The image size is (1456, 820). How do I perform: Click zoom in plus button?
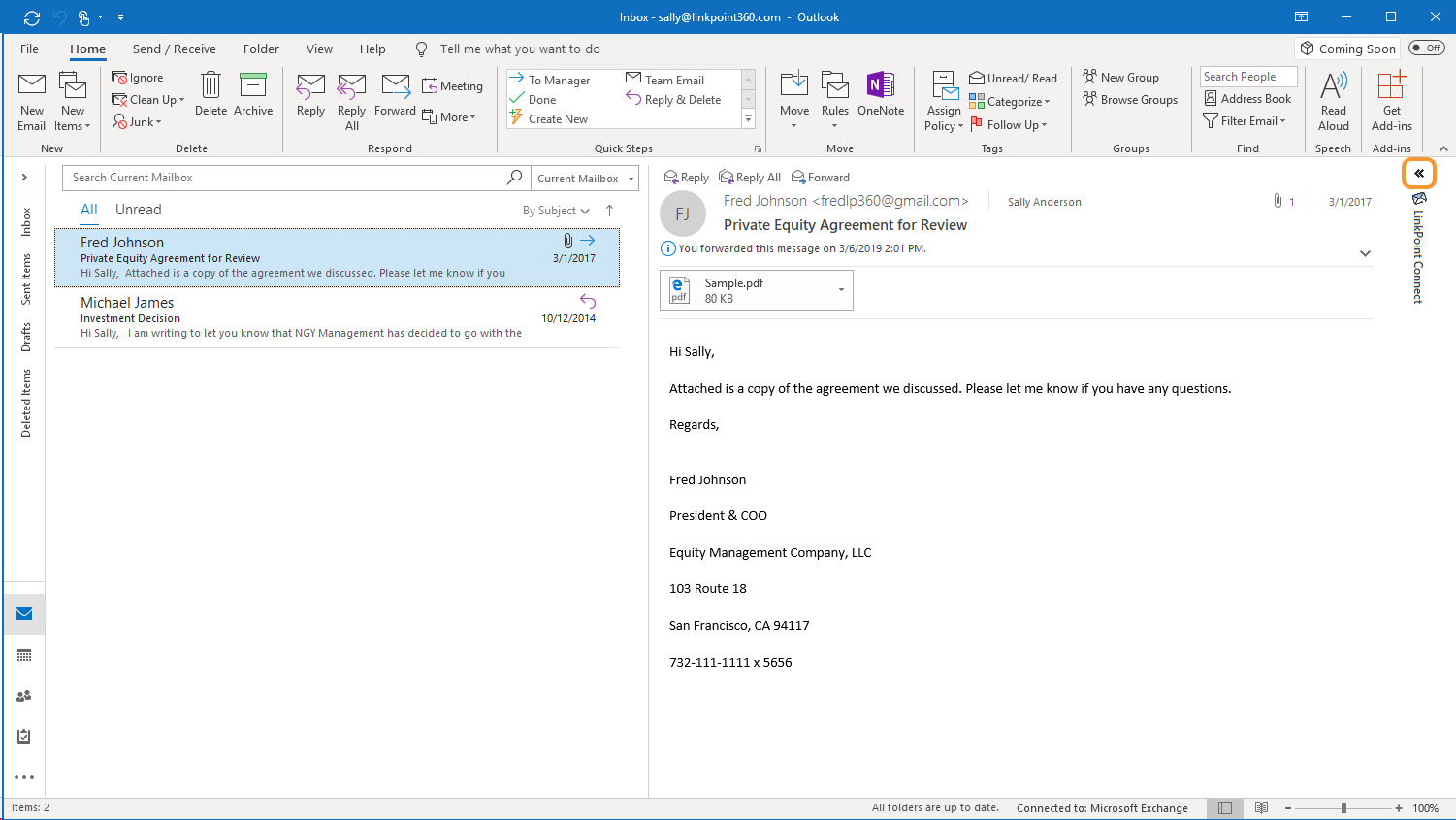pos(1399,807)
